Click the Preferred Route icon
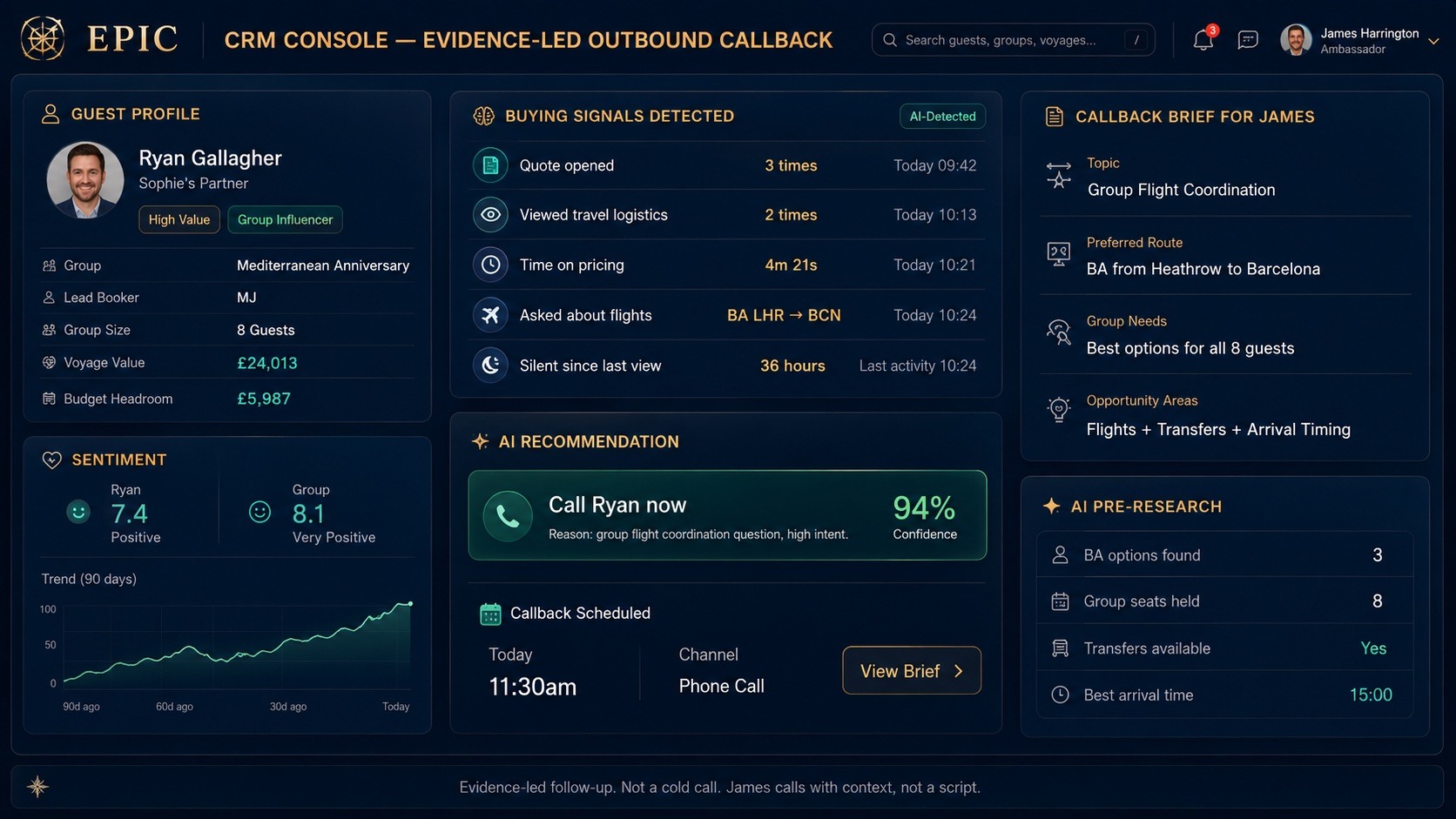 click(x=1059, y=254)
